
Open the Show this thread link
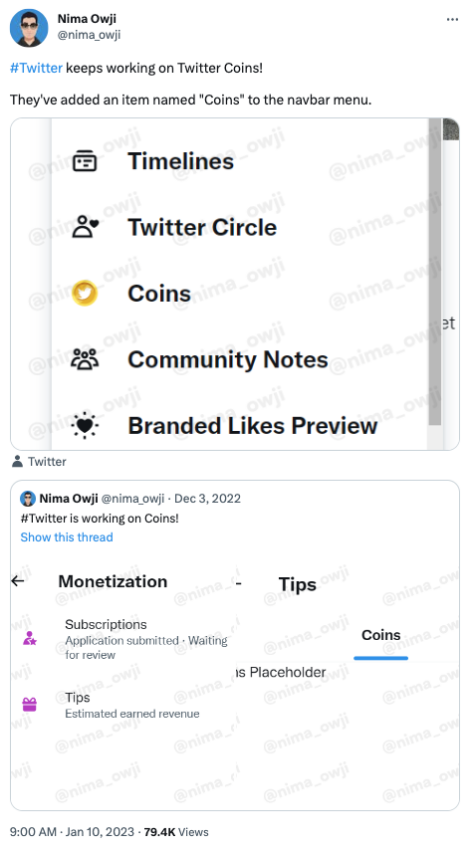pyautogui.click(x=67, y=537)
